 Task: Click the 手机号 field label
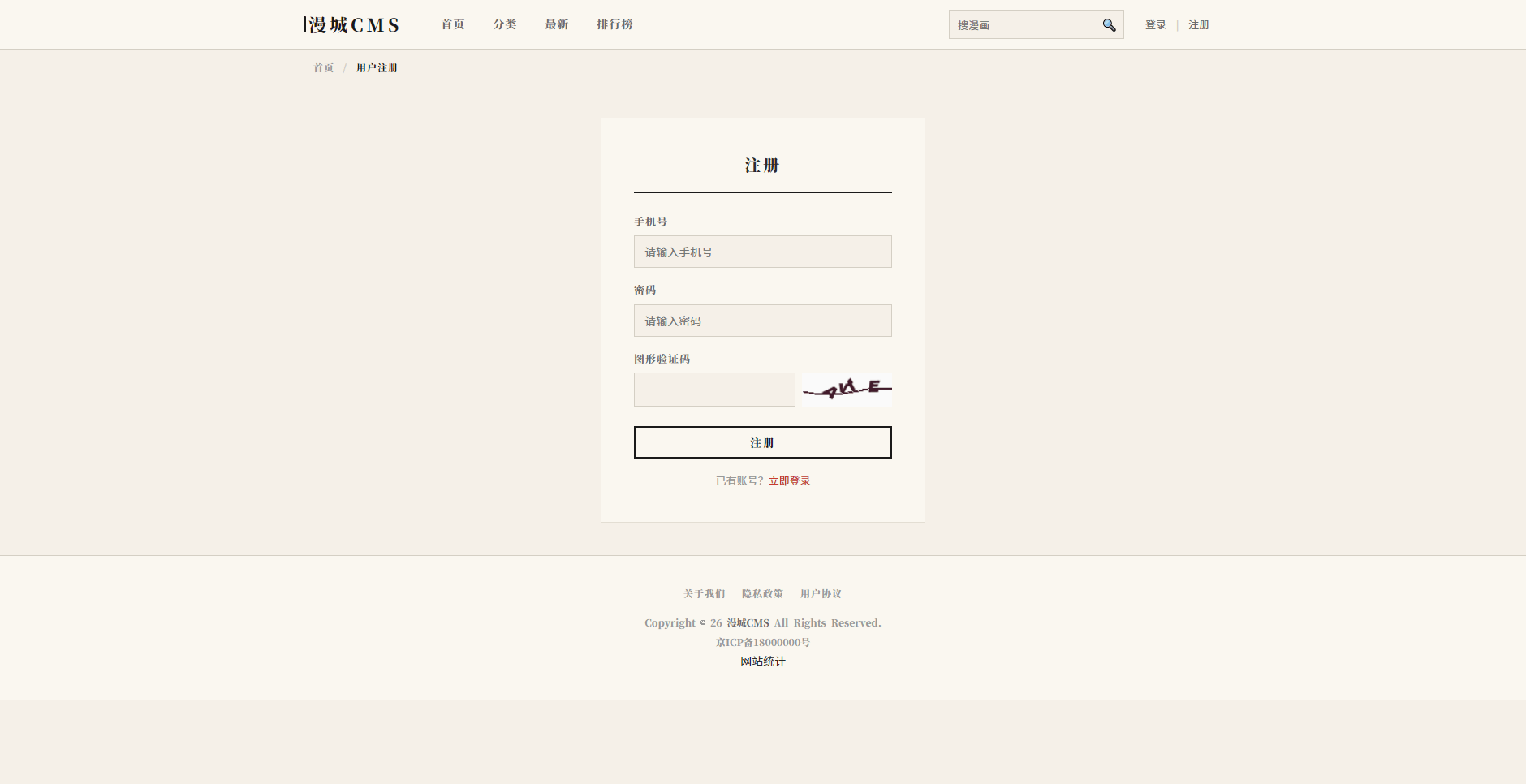(x=651, y=222)
